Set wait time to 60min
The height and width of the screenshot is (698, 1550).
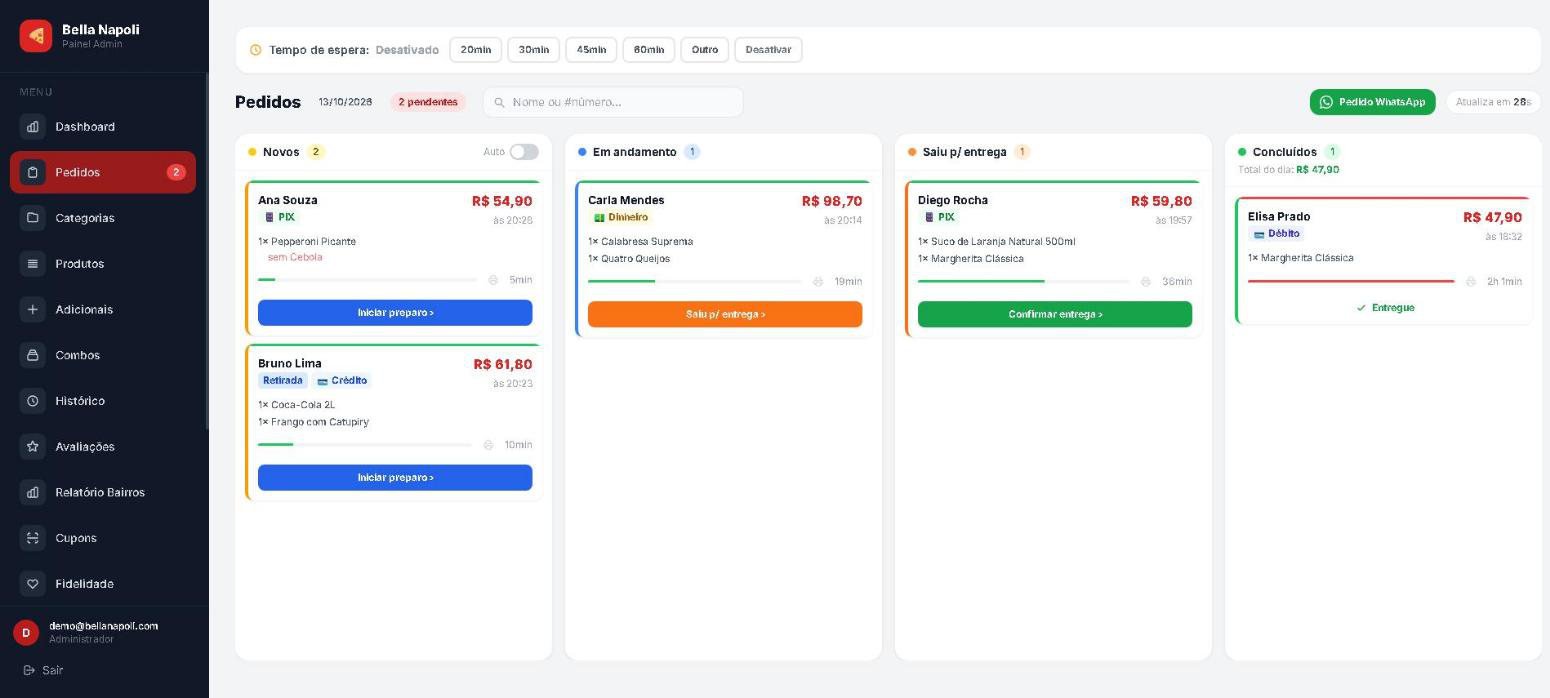coord(649,50)
